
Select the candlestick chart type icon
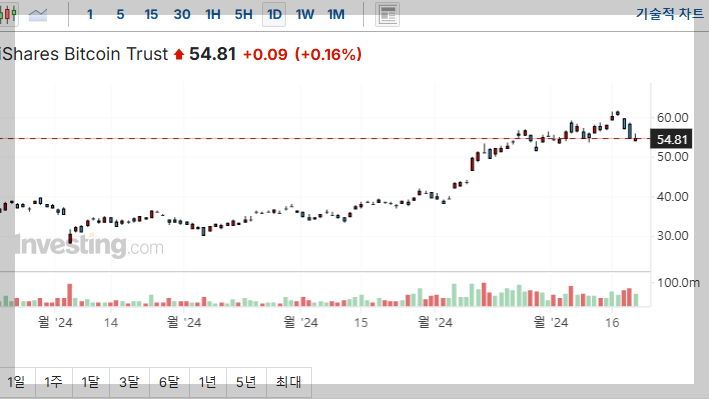pyautogui.click(x=8, y=14)
